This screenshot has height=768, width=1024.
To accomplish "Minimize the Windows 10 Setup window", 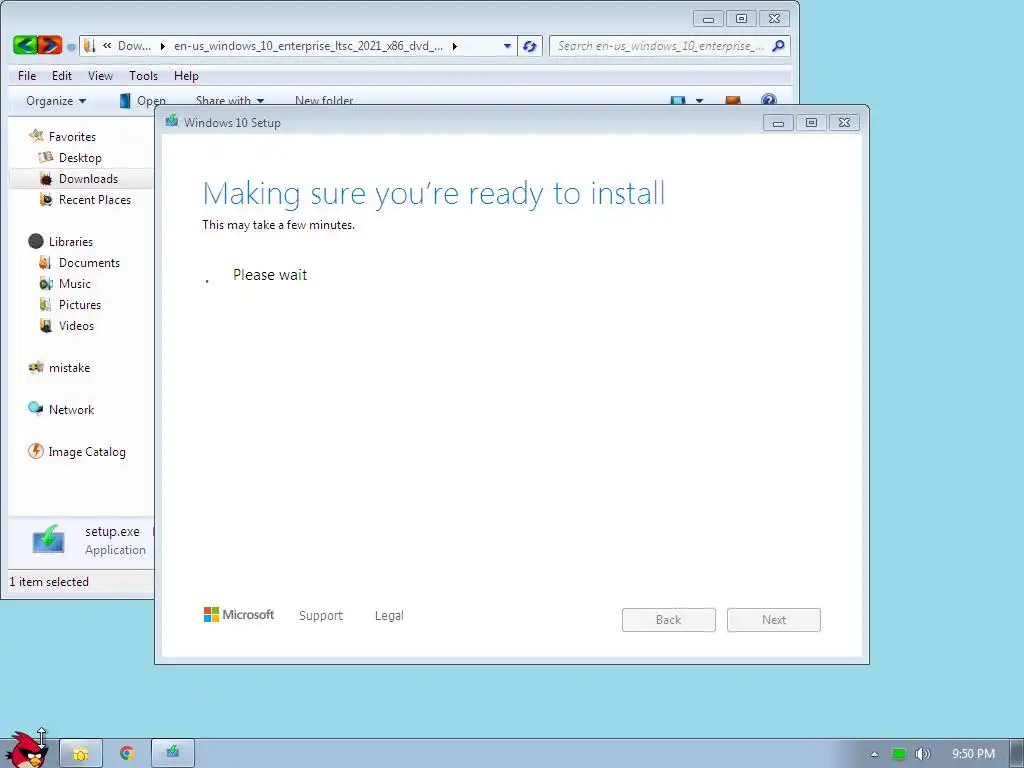I will 778,123.
